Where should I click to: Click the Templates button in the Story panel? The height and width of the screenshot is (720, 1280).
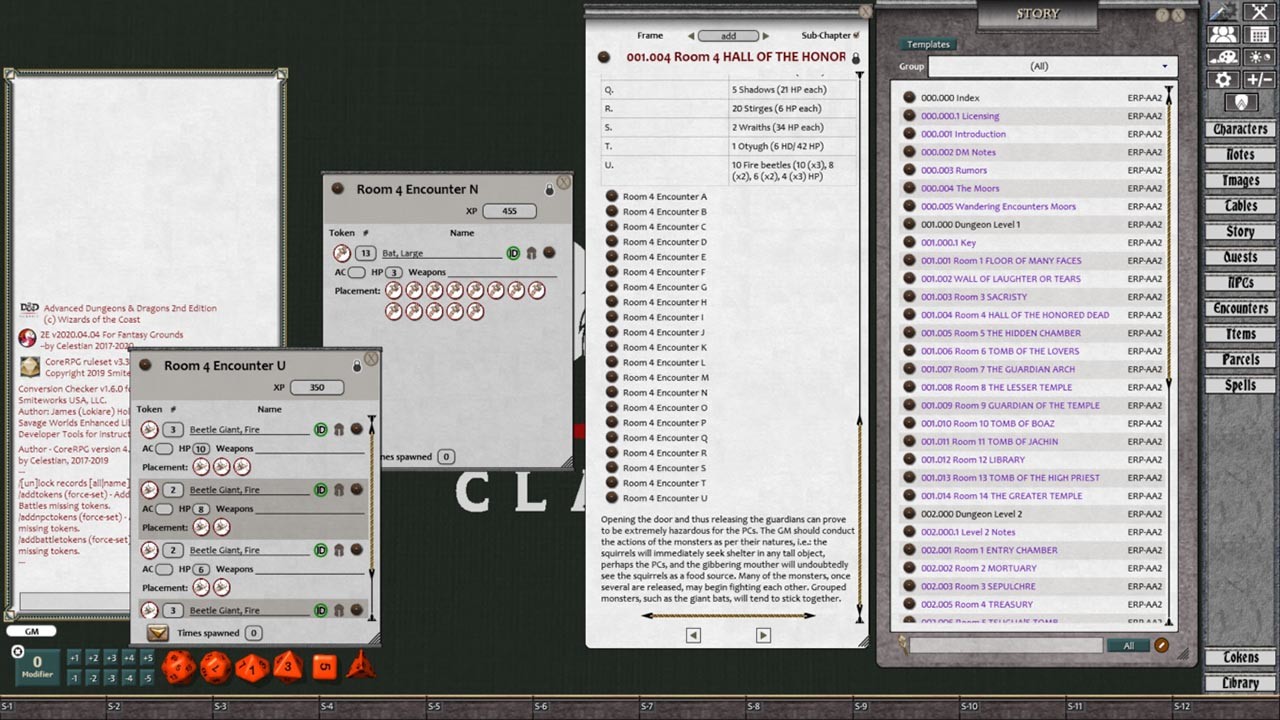(x=928, y=44)
